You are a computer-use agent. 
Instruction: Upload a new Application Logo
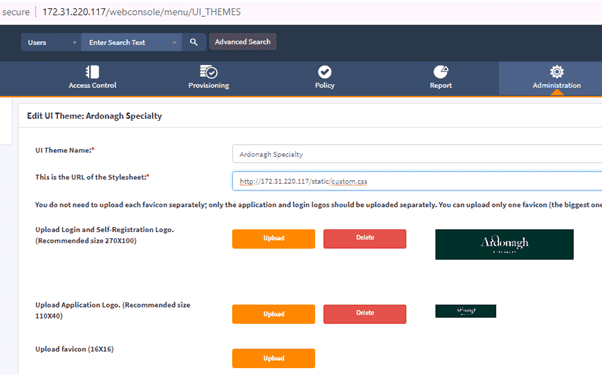click(274, 314)
